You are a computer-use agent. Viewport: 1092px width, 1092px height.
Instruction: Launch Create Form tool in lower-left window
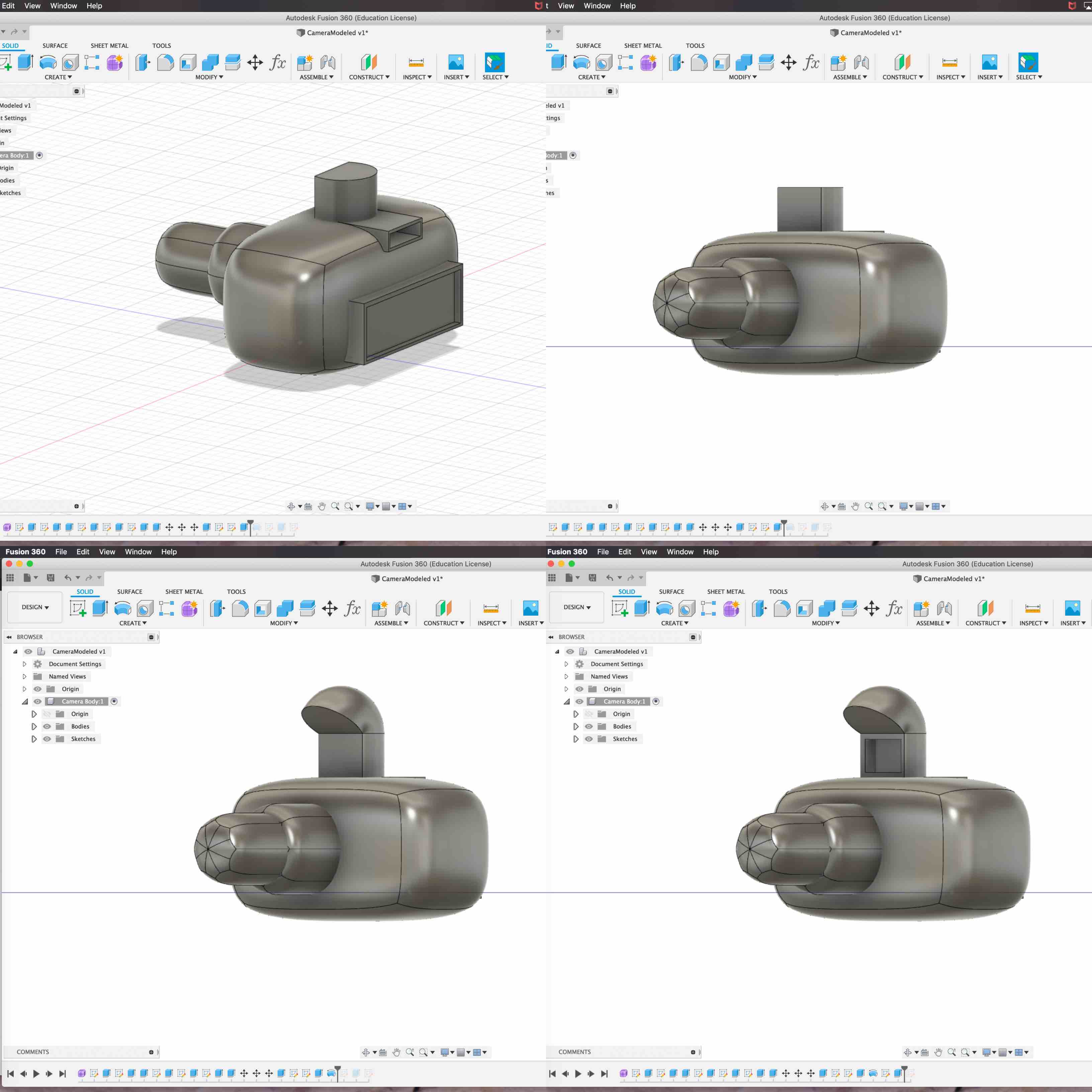coord(189,608)
